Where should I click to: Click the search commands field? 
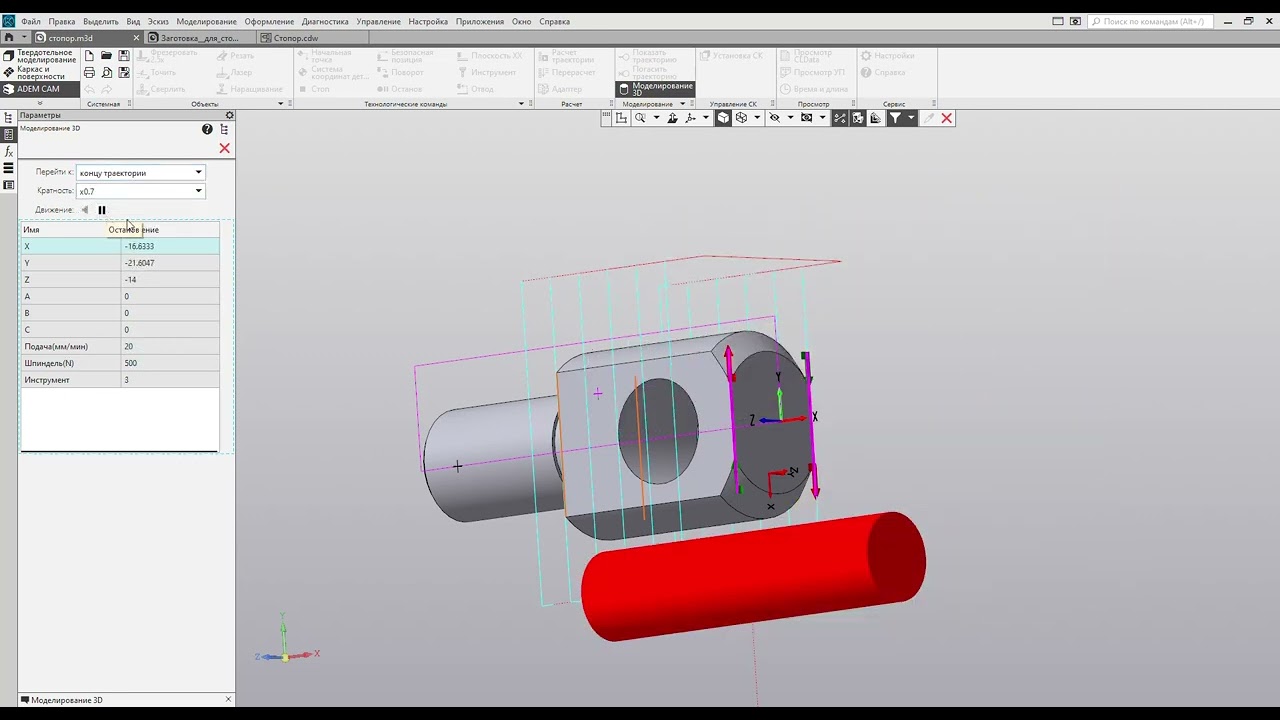pyautogui.click(x=1150, y=21)
